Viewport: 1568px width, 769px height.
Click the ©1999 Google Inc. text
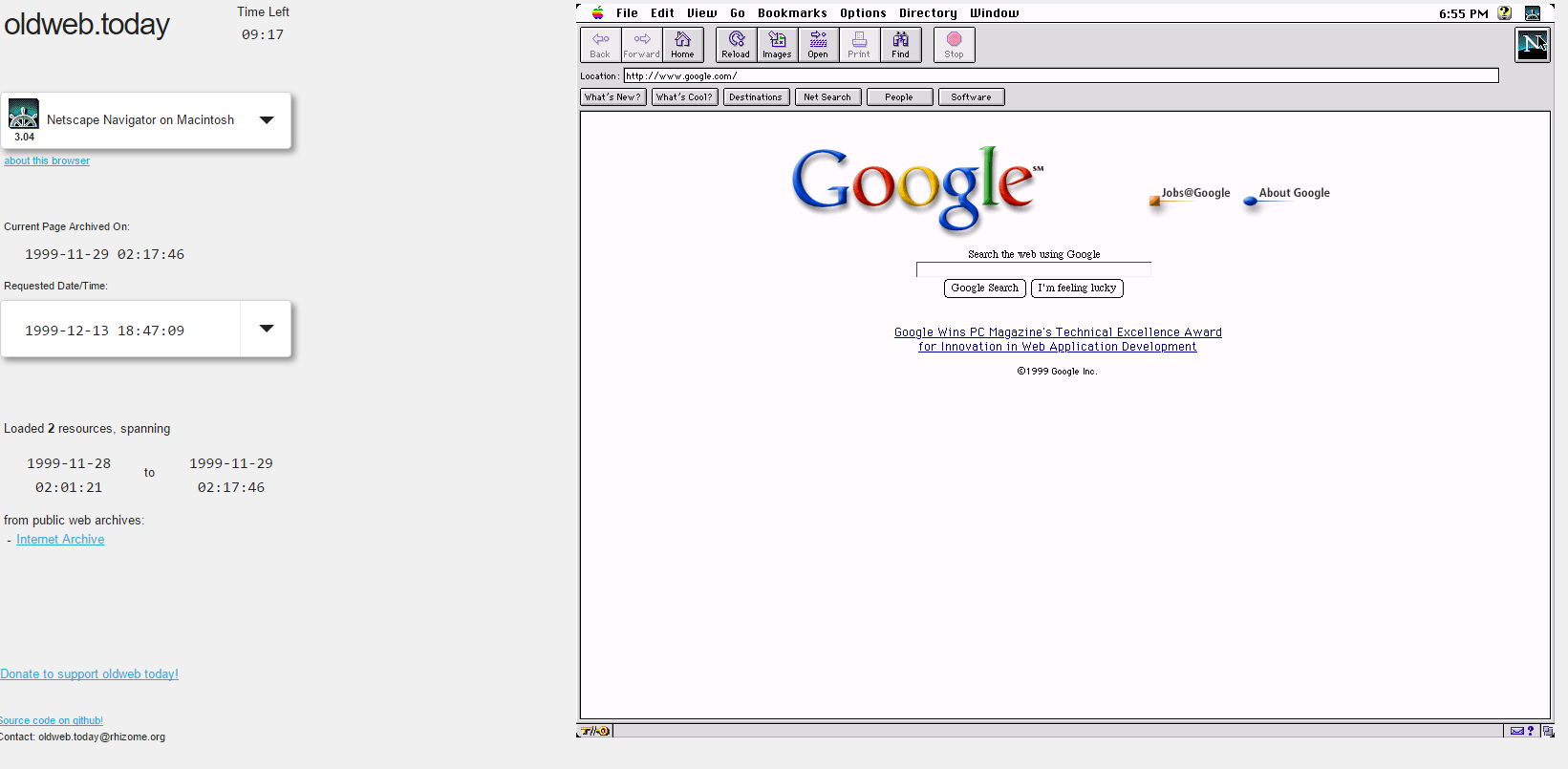click(x=1057, y=372)
